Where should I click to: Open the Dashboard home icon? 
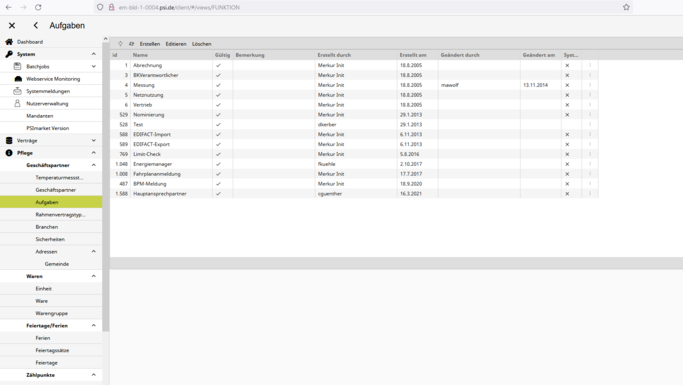[9, 42]
